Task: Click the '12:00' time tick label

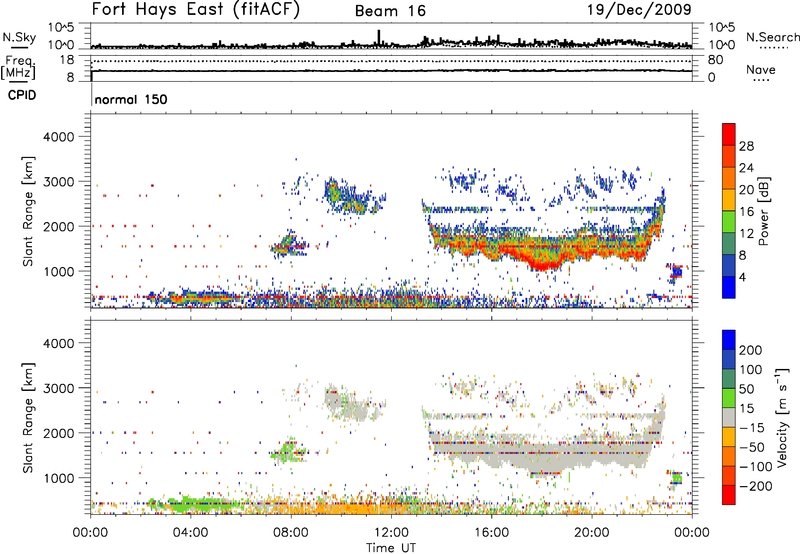Action: [391, 533]
